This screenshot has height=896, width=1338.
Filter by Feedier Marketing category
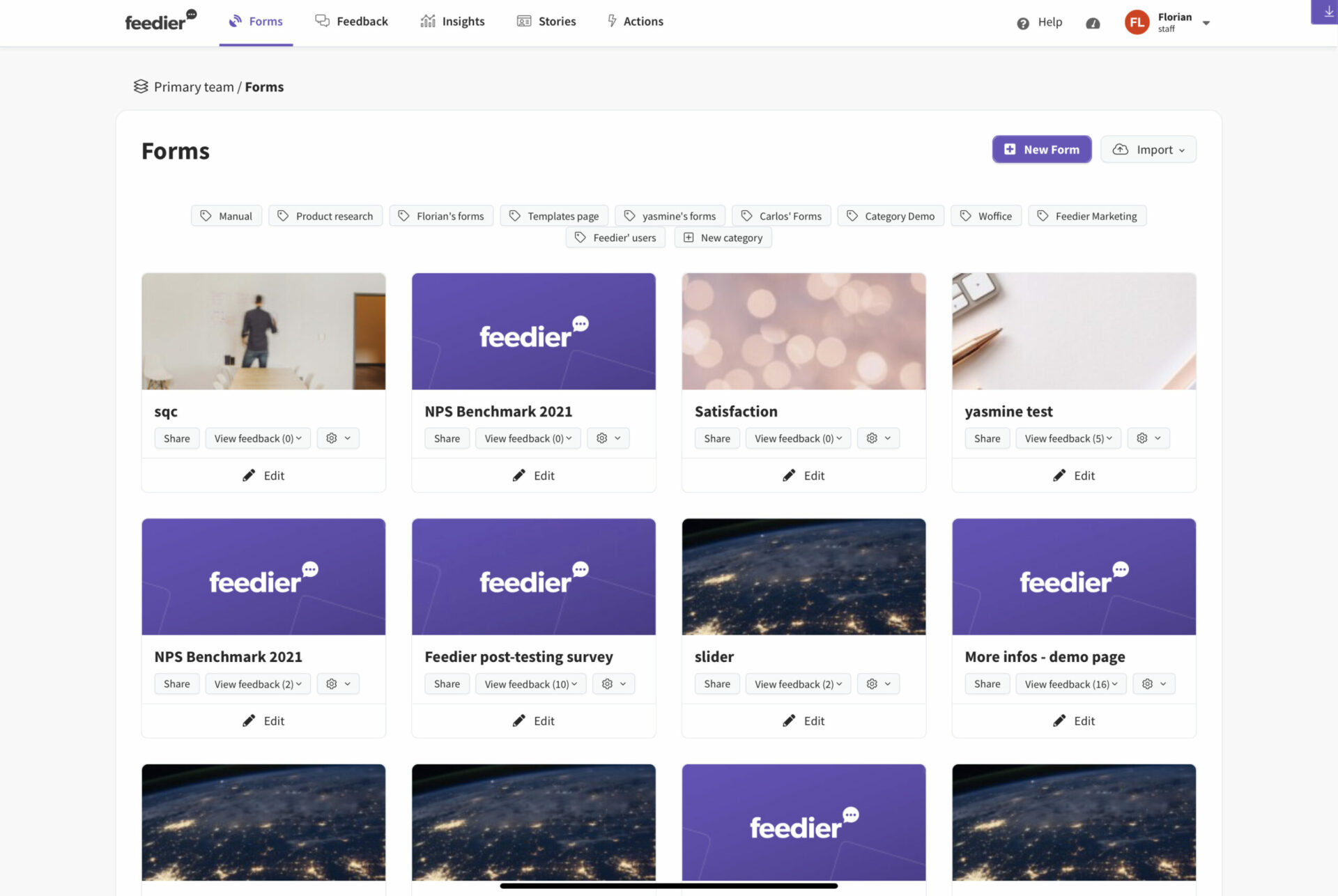point(1087,216)
